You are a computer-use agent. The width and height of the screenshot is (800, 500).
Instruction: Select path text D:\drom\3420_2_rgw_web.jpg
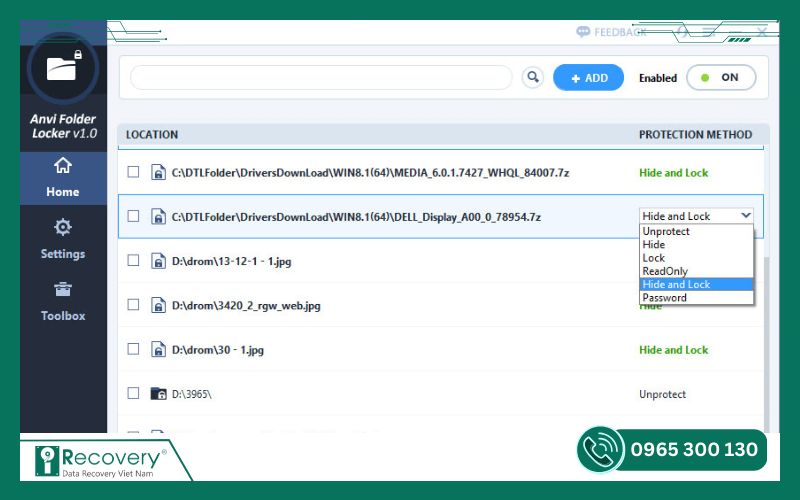pyautogui.click(x=246, y=306)
